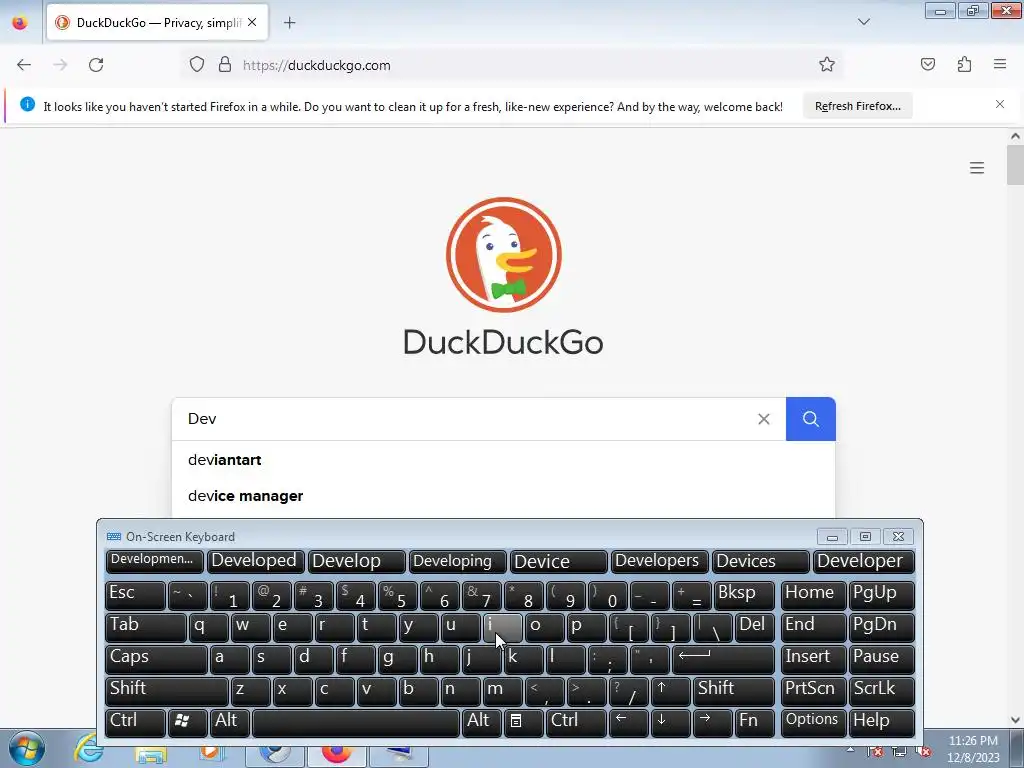Click the Help key on keyboard
The image size is (1024, 768).
(881, 722)
